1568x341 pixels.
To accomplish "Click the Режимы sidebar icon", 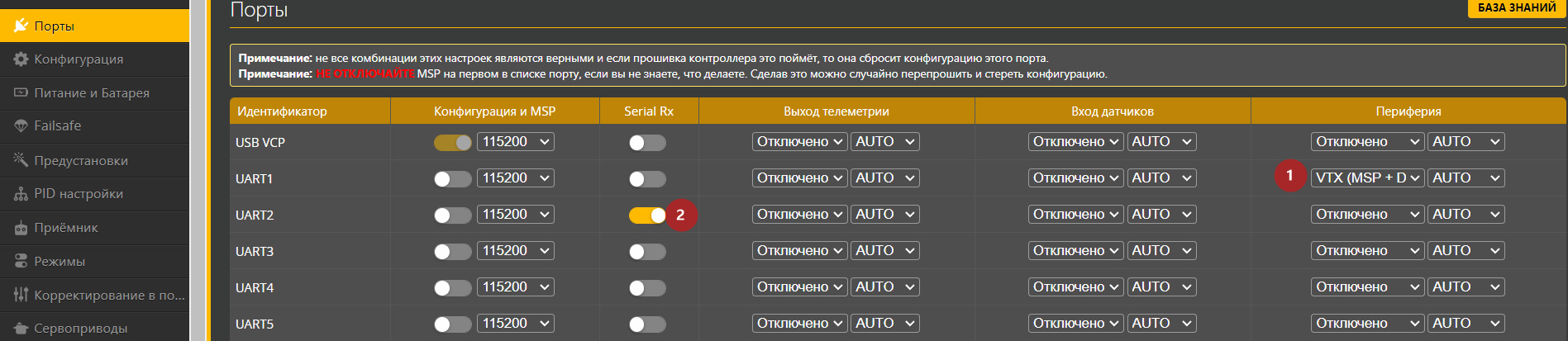I will point(21,262).
